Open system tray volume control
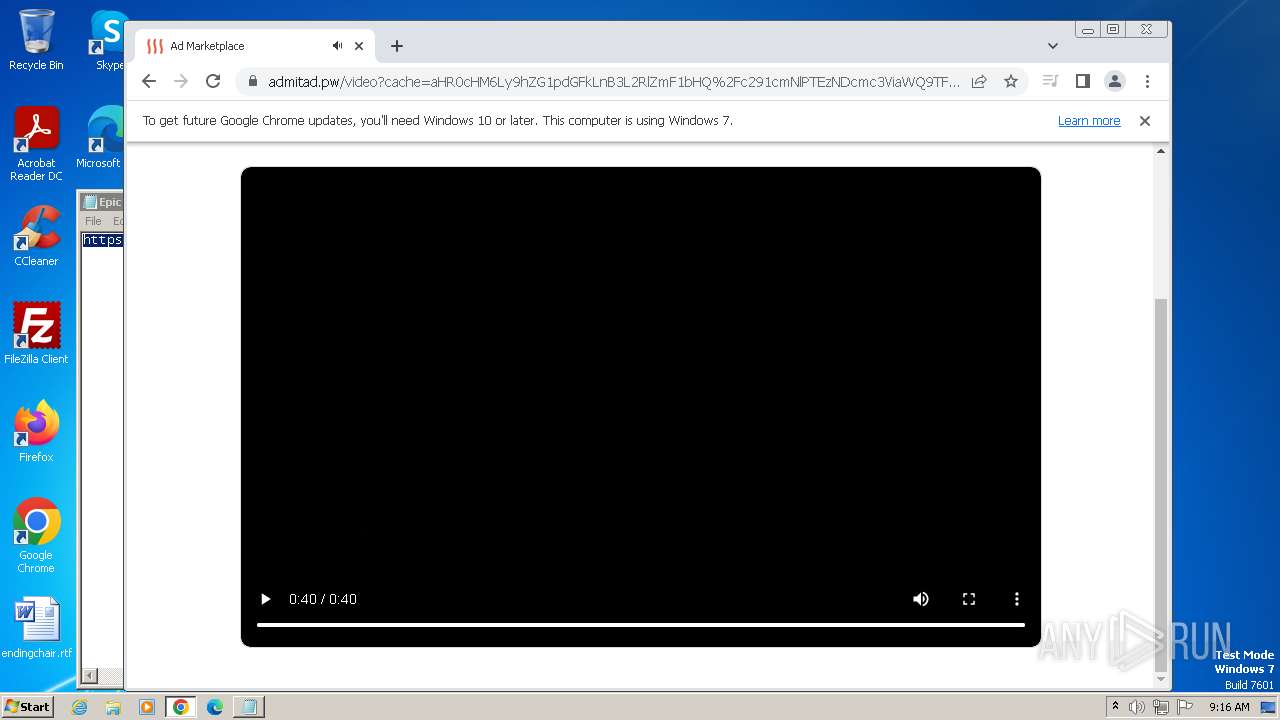This screenshot has height=720, width=1280. 1137,707
